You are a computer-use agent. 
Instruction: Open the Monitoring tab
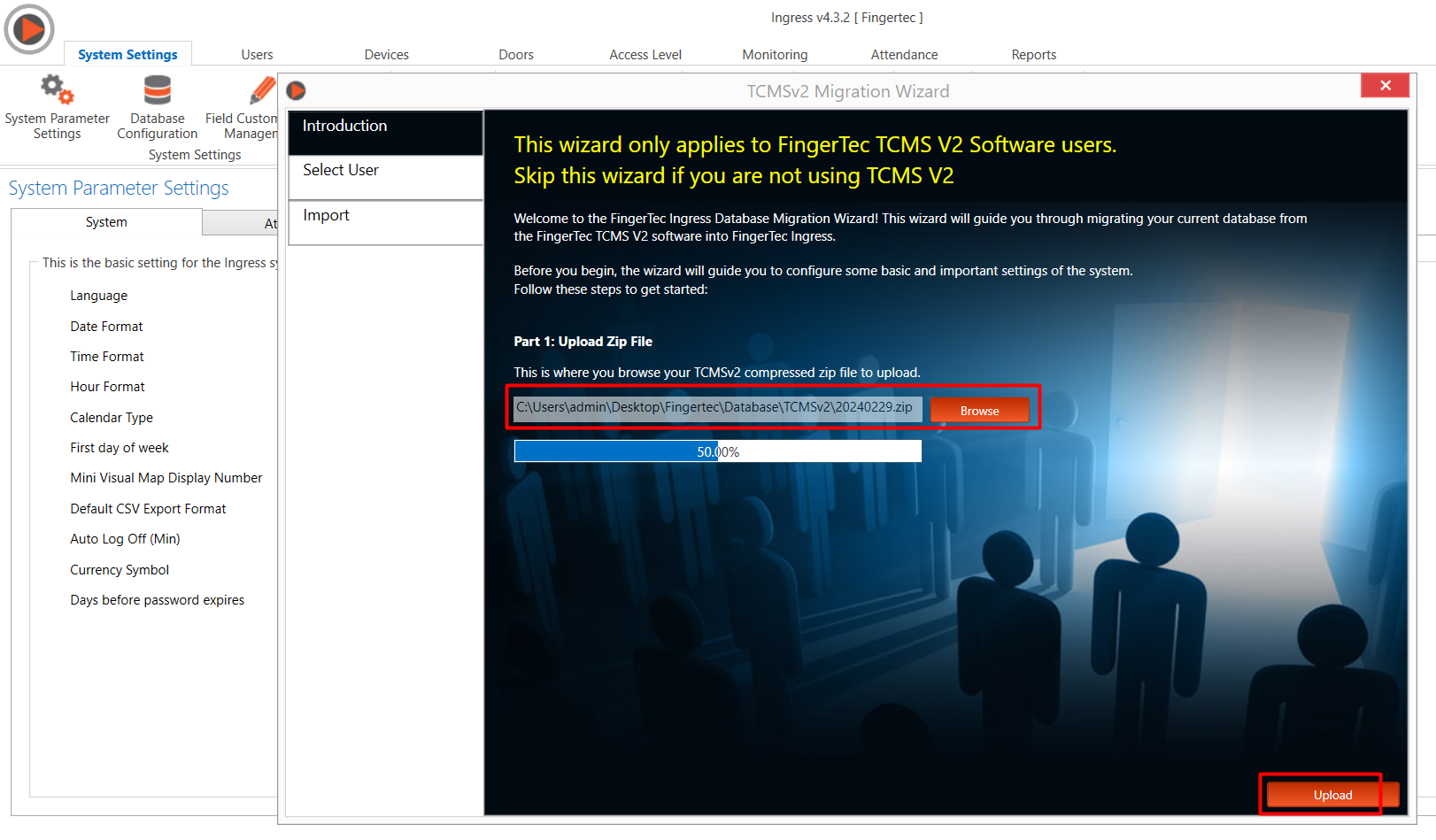(x=775, y=55)
